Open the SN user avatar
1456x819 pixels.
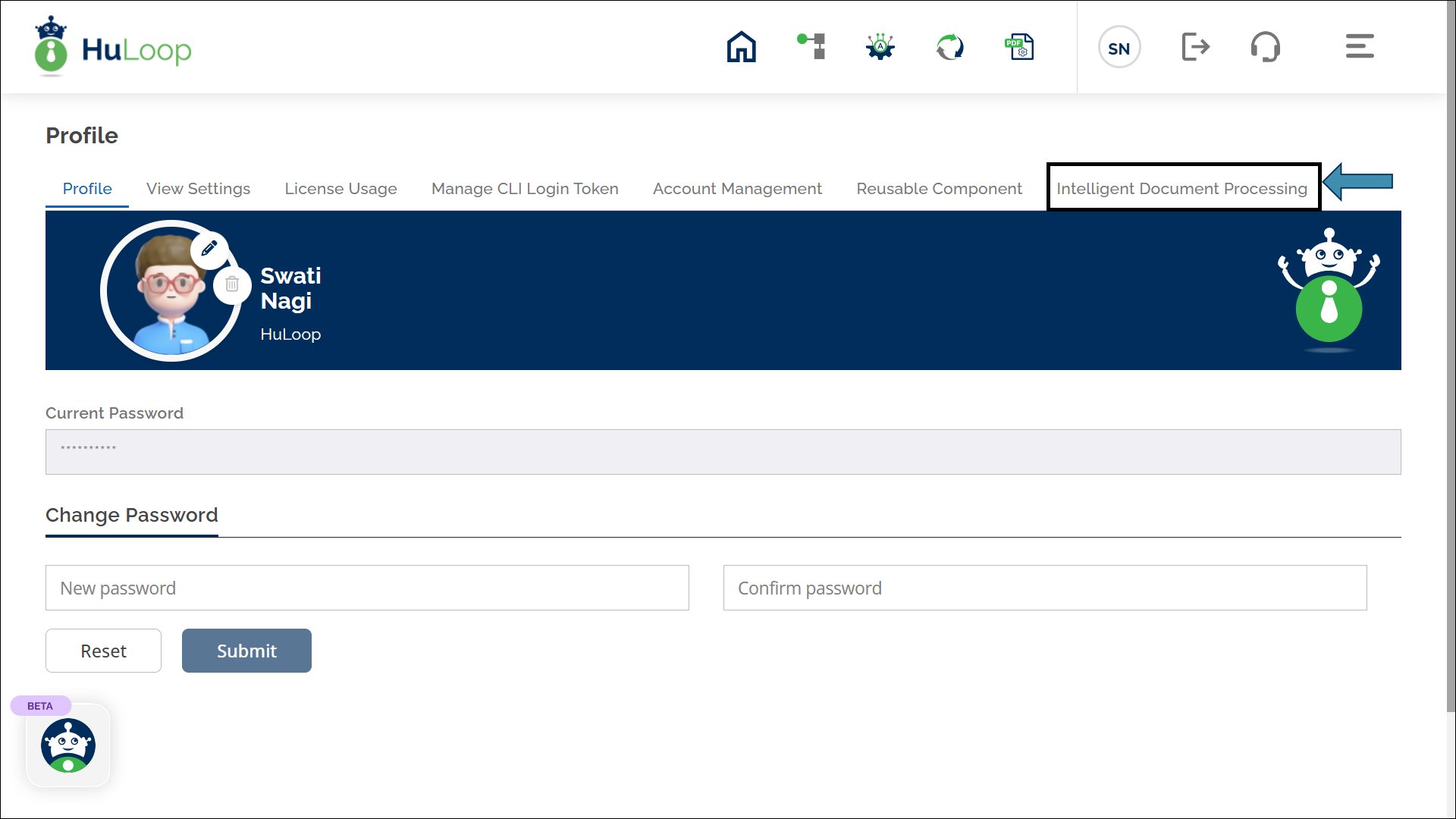click(x=1119, y=47)
